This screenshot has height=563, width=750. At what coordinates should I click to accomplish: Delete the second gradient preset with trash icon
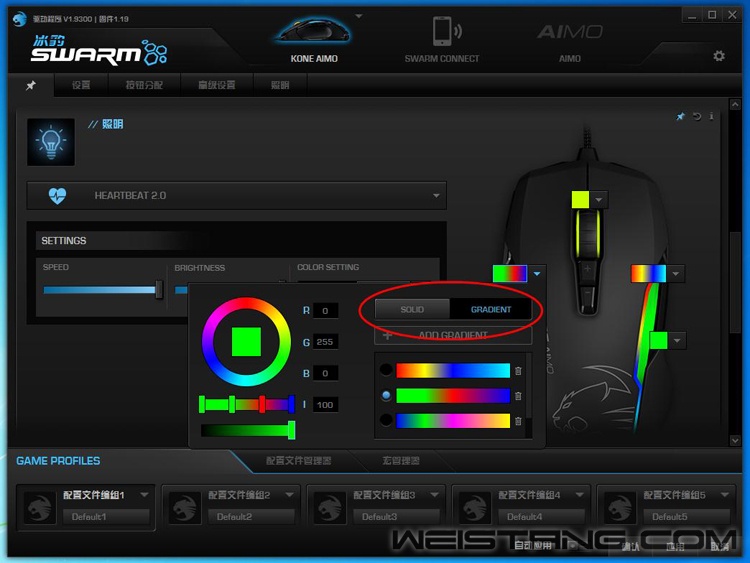(x=518, y=396)
